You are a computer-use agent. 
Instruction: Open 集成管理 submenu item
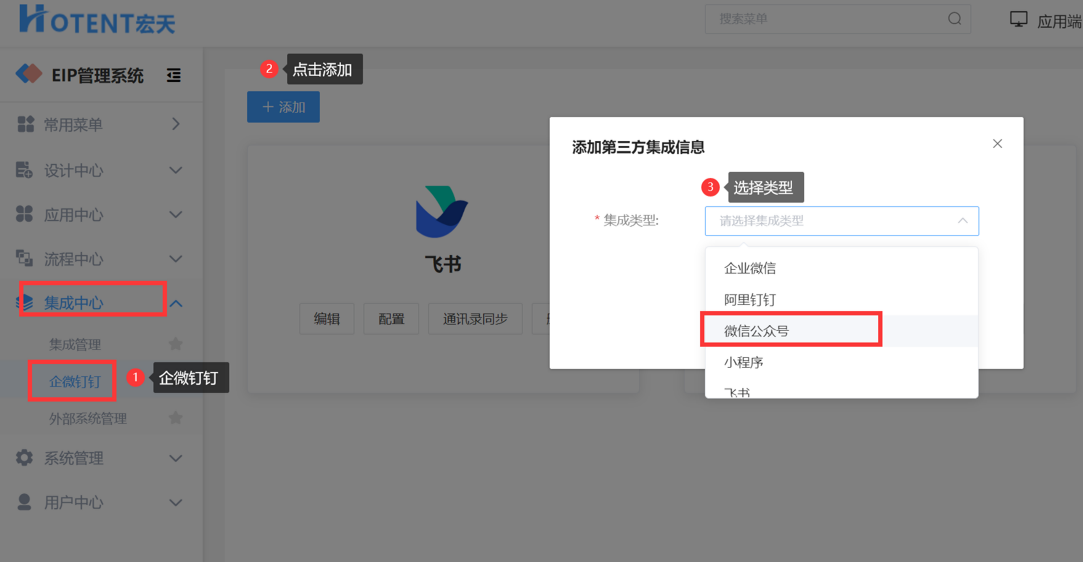[x=75, y=344]
